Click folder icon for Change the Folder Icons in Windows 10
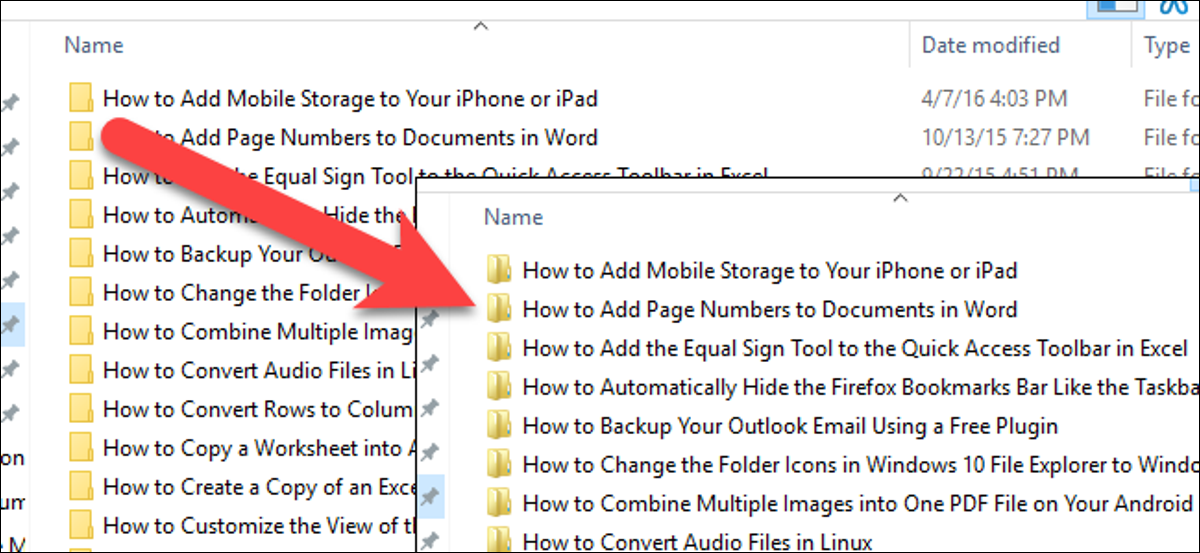 click(500, 465)
